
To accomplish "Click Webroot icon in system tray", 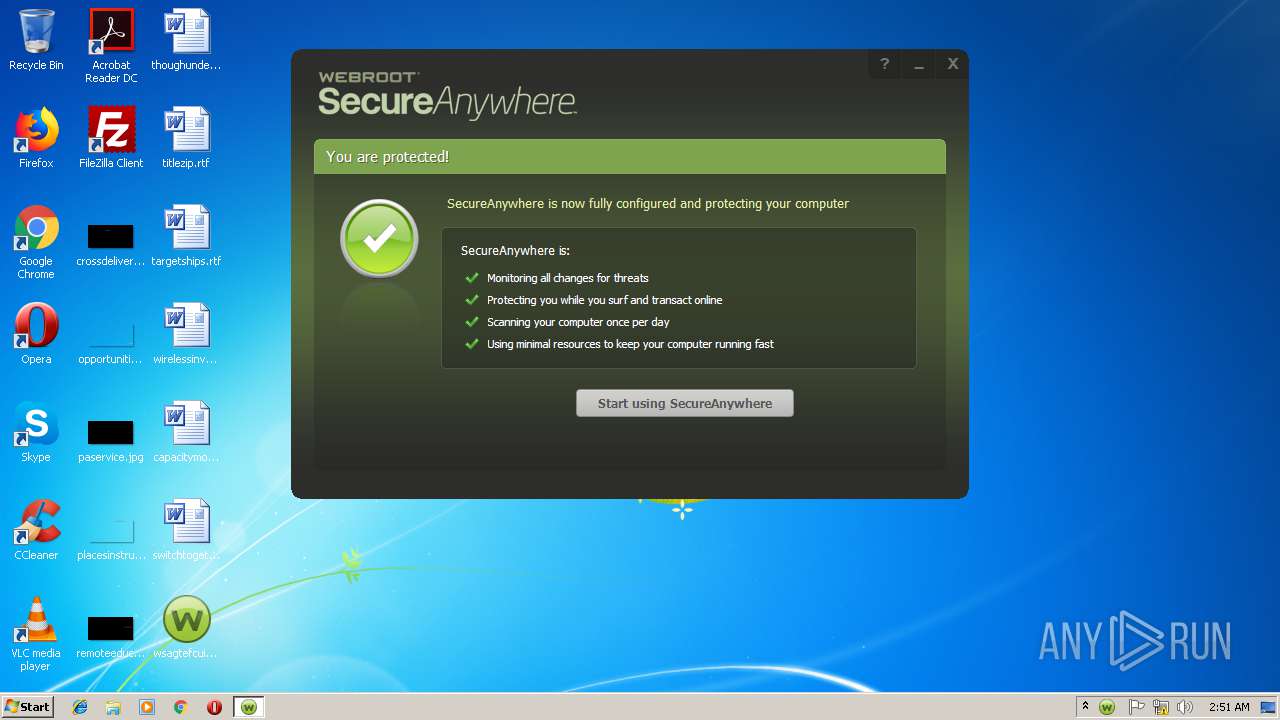I will tap(1107, 707).
